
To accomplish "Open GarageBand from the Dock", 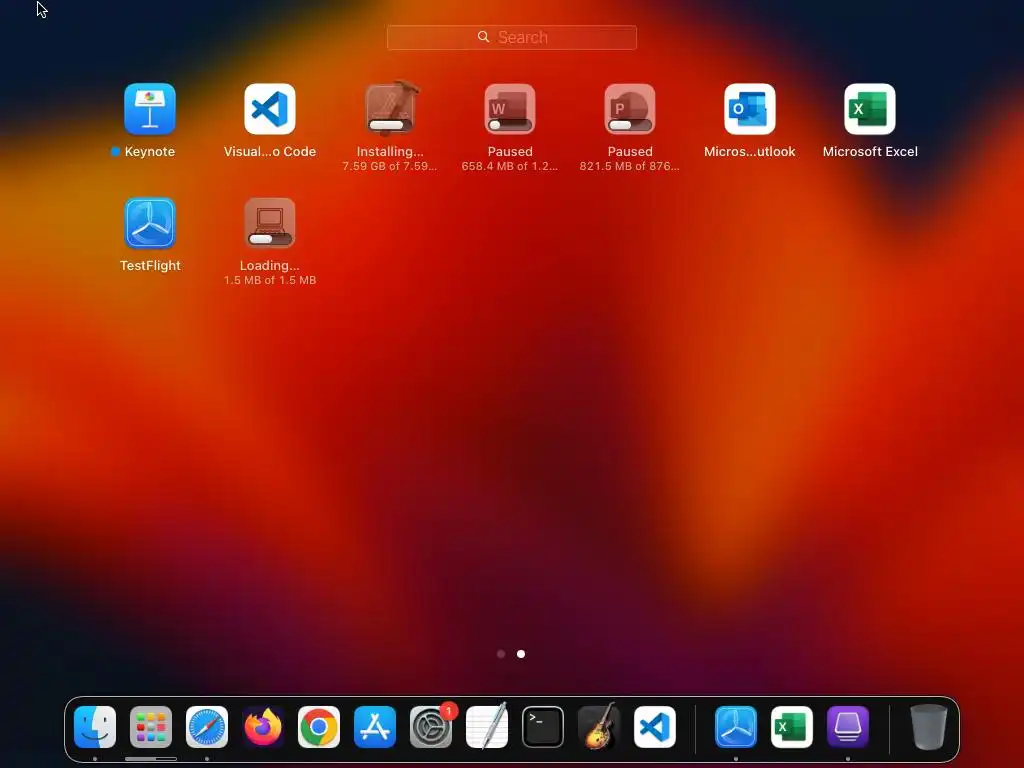I will [599, 727].
